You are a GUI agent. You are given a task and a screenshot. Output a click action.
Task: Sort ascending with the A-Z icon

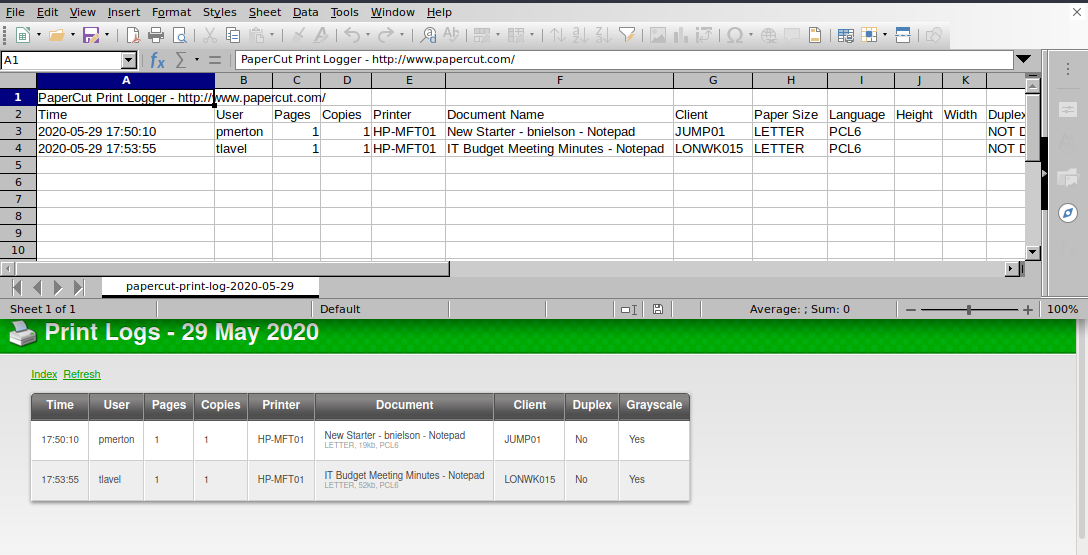[580, 35]
